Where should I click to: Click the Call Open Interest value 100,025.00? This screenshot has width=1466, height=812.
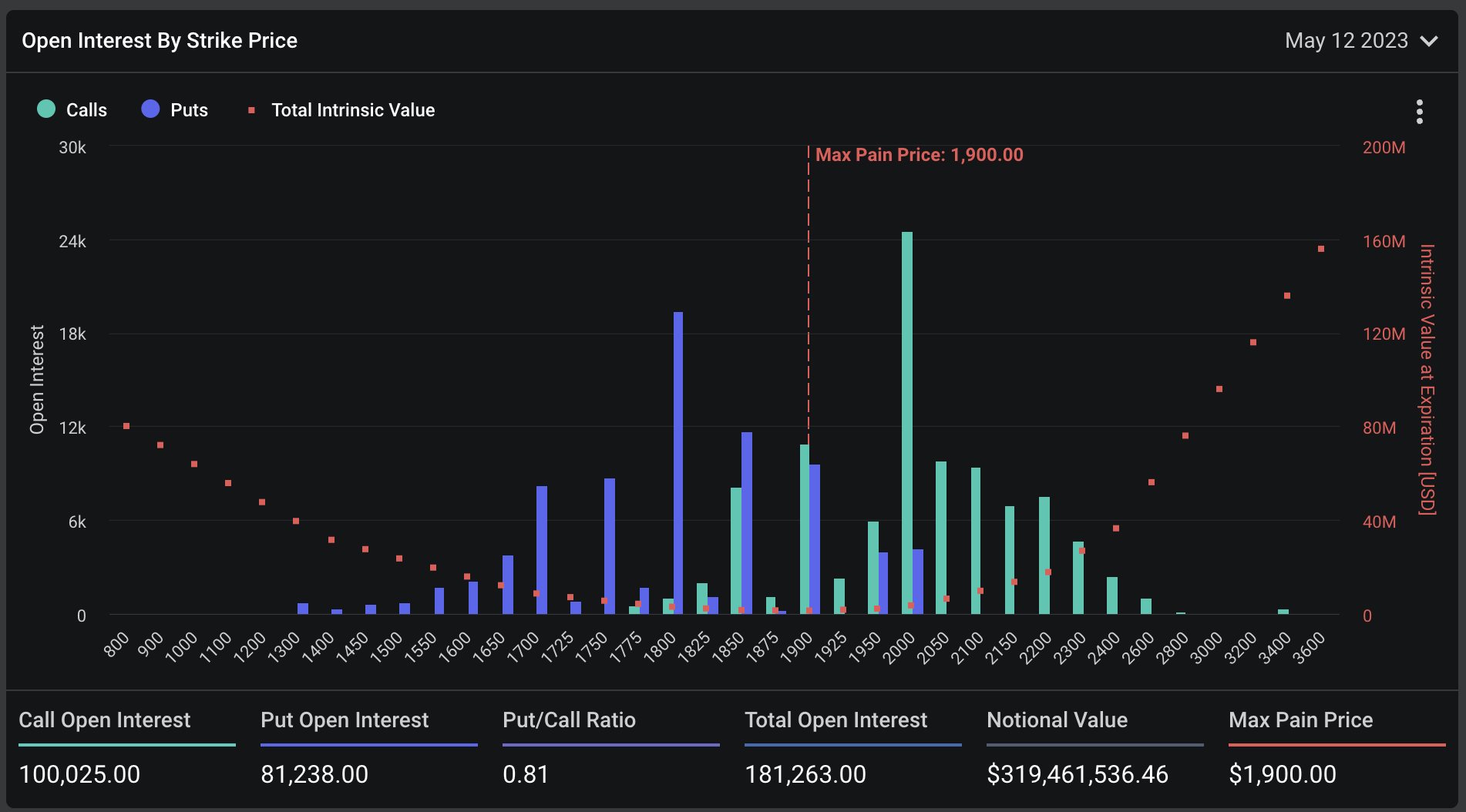click(x=79, y=773)
